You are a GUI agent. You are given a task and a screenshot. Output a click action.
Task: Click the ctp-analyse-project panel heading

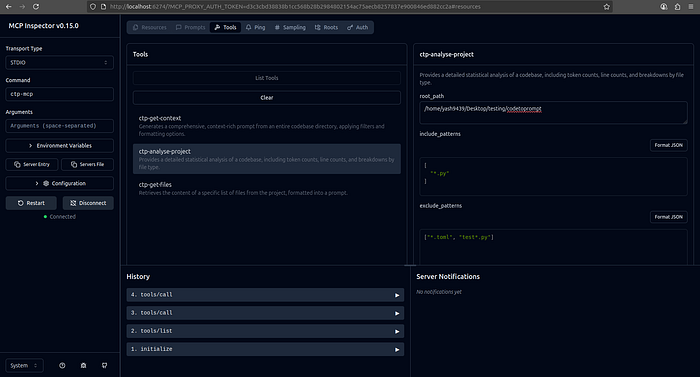446,54
